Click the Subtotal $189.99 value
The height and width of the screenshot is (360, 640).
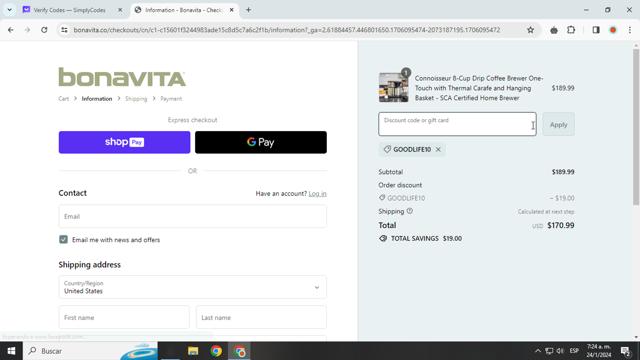tap(563, 172)
